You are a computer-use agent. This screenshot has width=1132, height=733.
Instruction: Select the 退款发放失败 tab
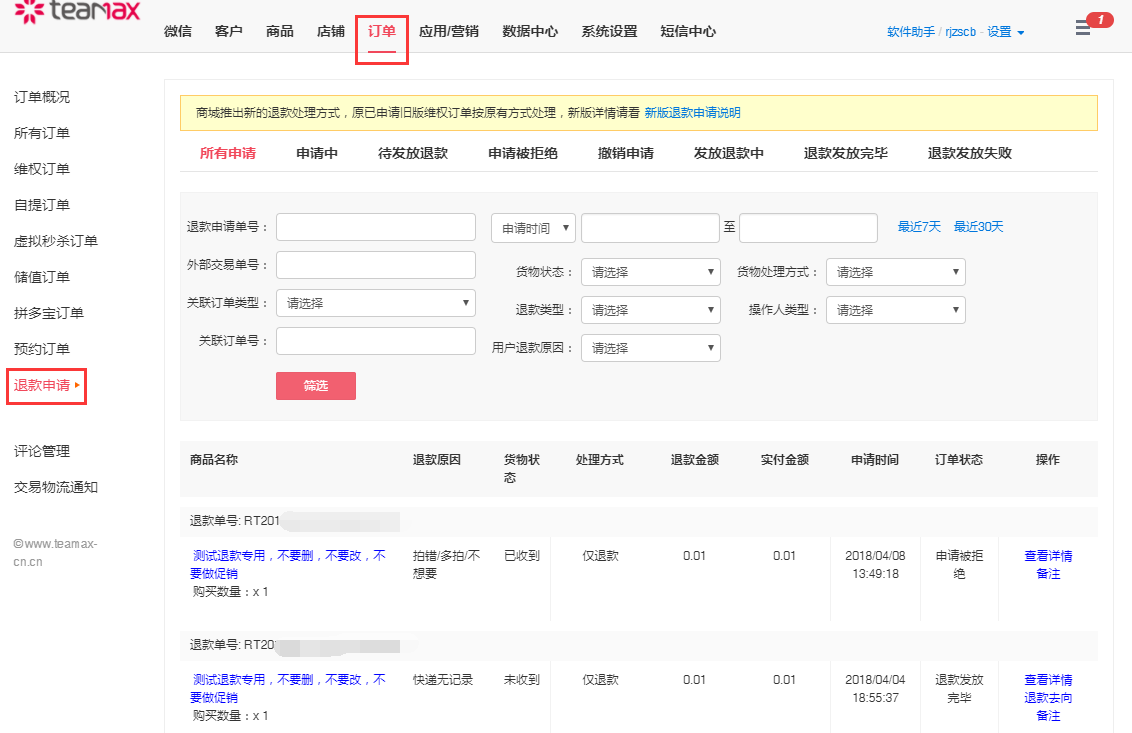coord(969,154)
